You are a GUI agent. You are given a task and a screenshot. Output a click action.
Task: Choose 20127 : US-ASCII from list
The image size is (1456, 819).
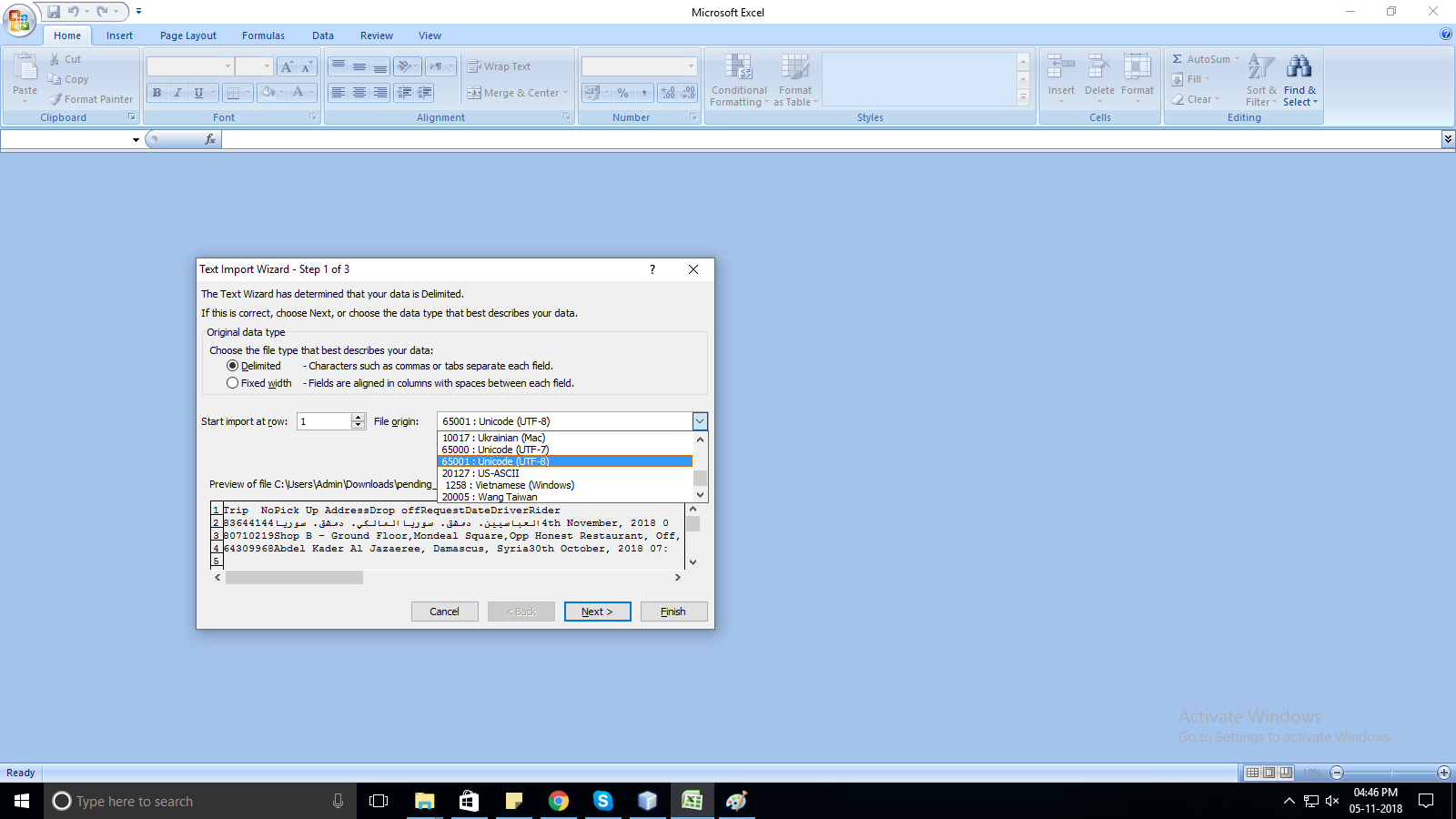pos(564,473)
